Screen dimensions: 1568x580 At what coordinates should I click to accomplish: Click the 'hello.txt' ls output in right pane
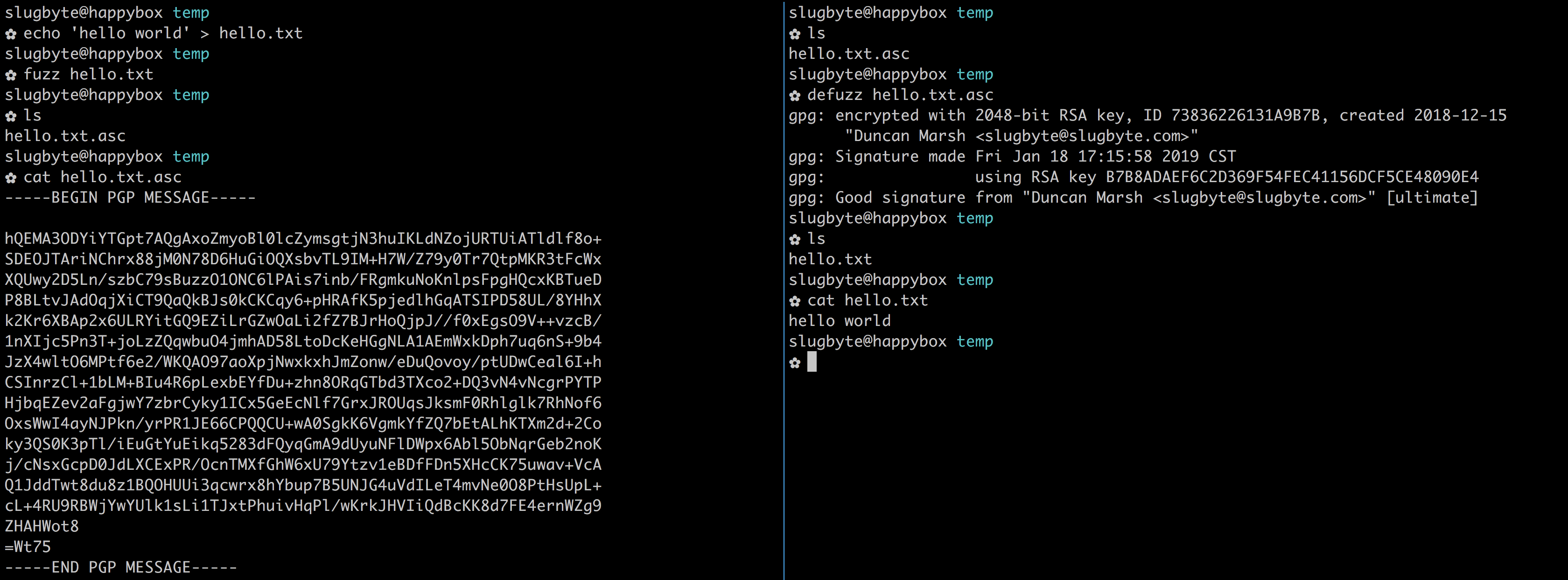click(x=830, y=259)
